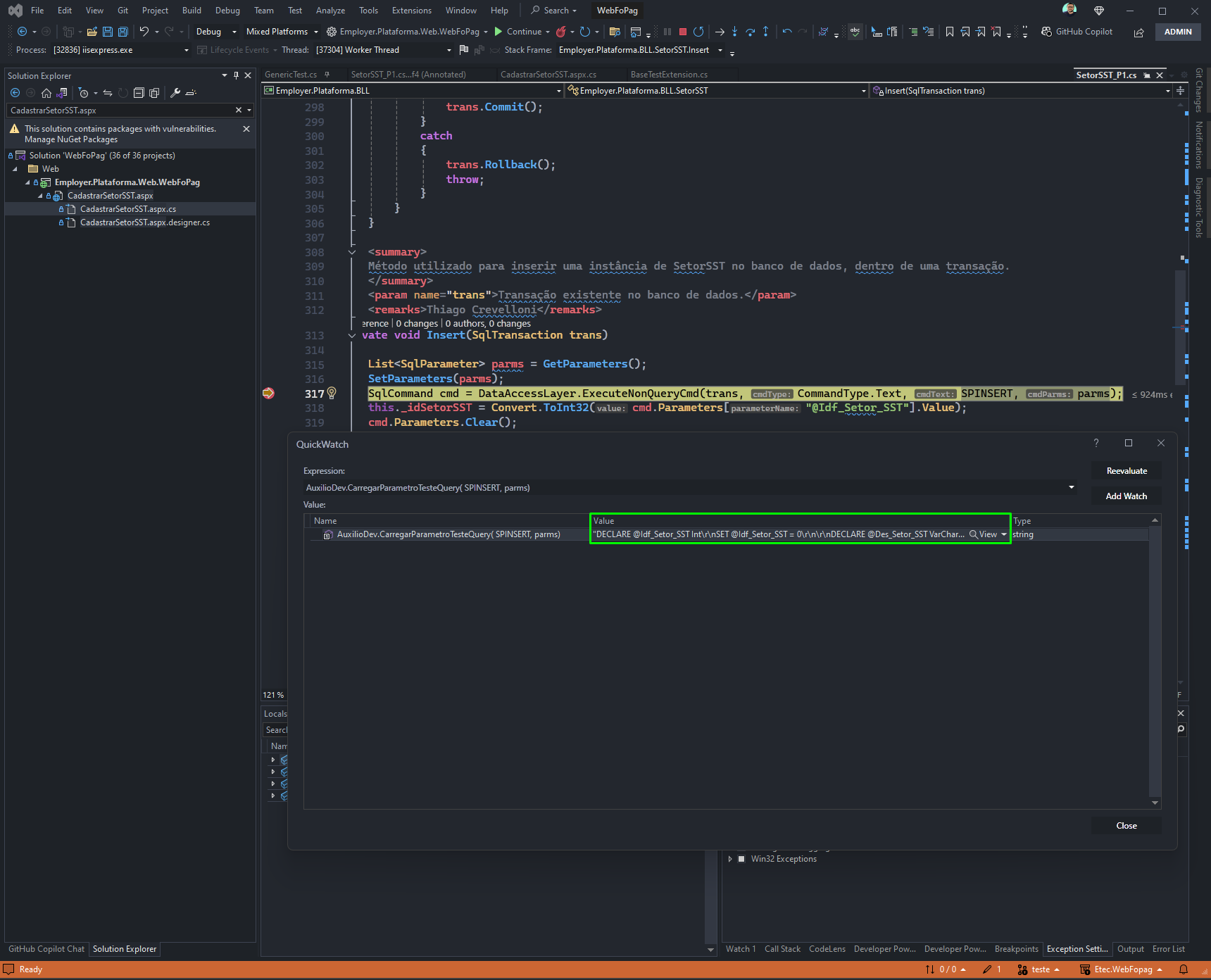This screenshot has height=980, width=1211.
Task: Click the ADMIN account button
Action: (x=1178, y=32)
